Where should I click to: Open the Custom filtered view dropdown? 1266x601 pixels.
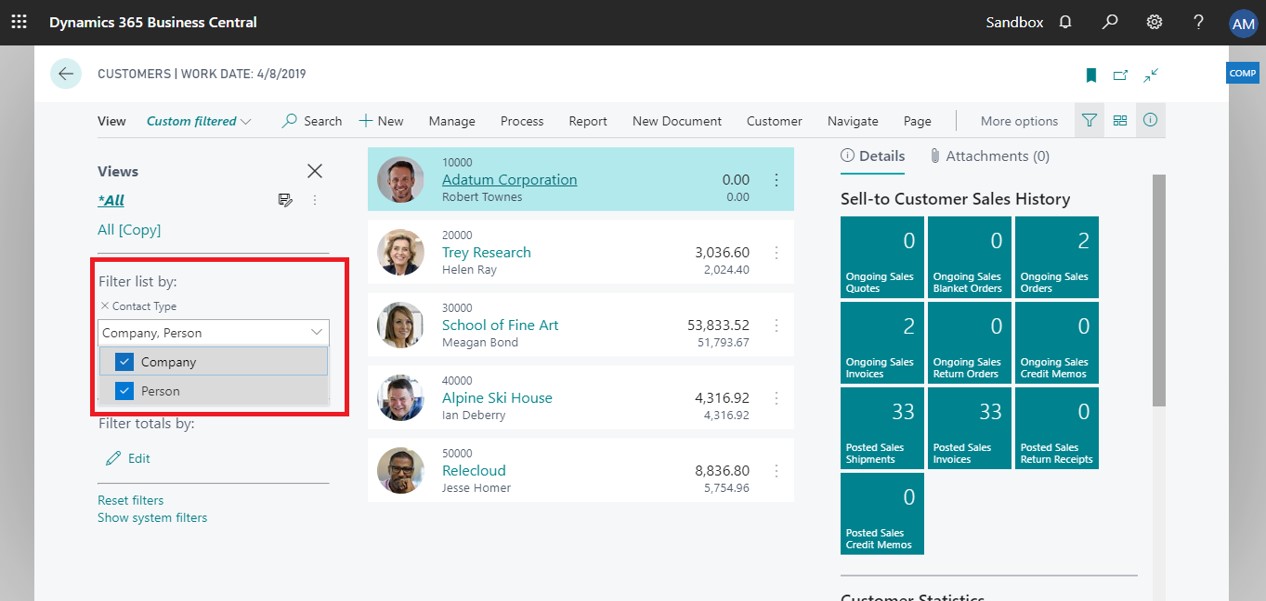point(199,121)
